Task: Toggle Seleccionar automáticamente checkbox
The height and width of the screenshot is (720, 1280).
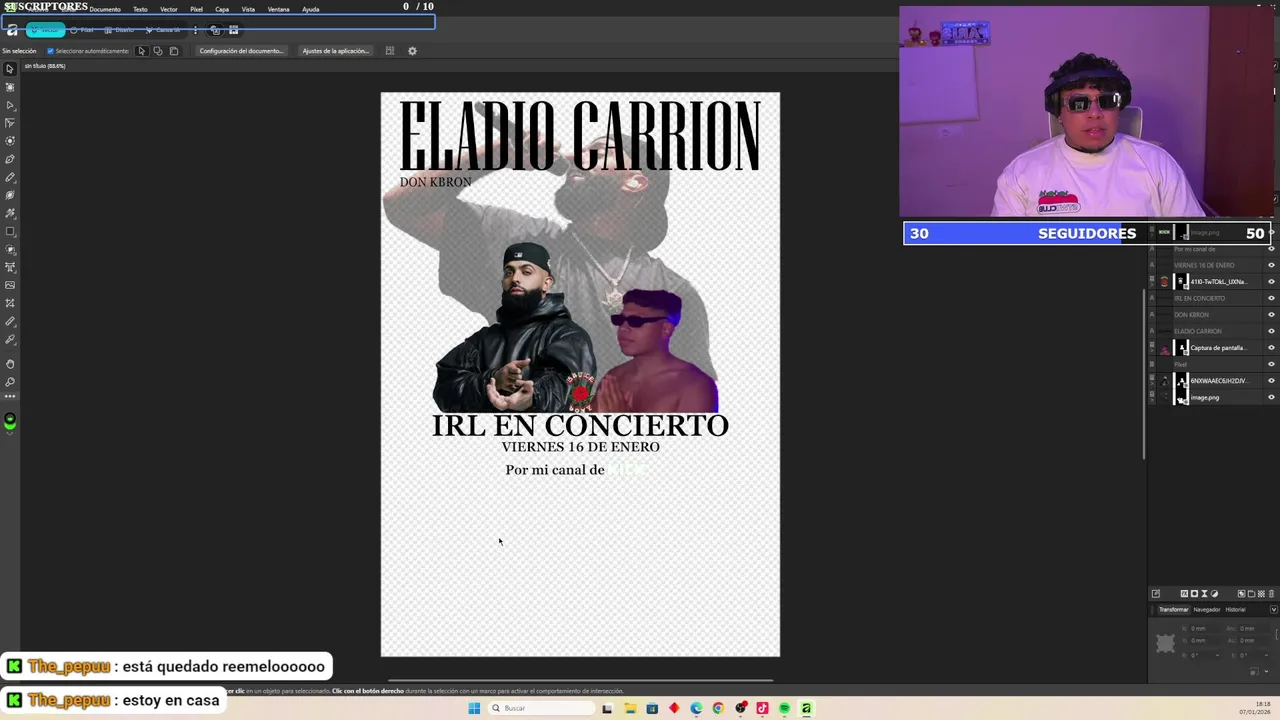Action: coord(50,51)
